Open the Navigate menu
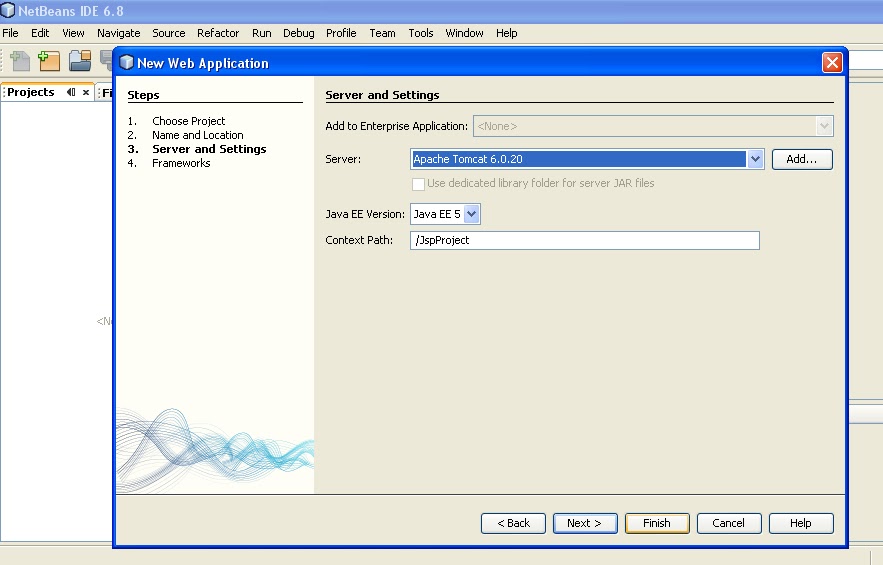 [x=119, y=33]
